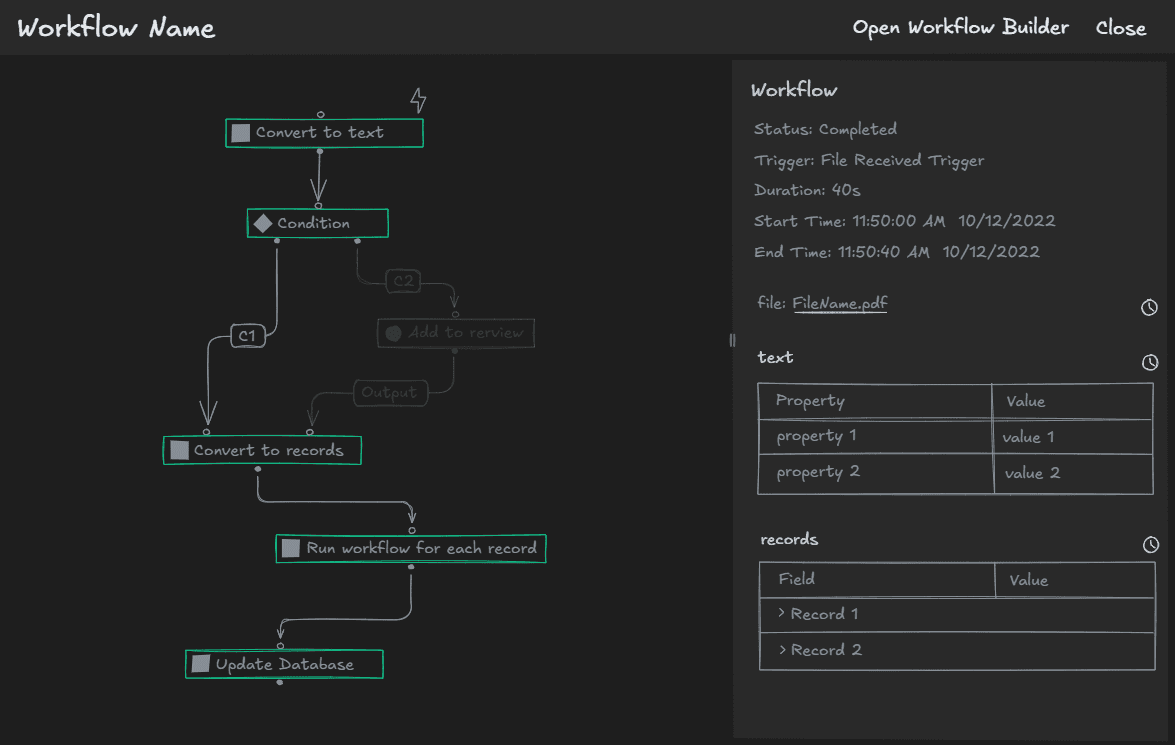Click the Output label below Add to review
The height and width of the screenshot is (745, 1175).
point(390,392)
